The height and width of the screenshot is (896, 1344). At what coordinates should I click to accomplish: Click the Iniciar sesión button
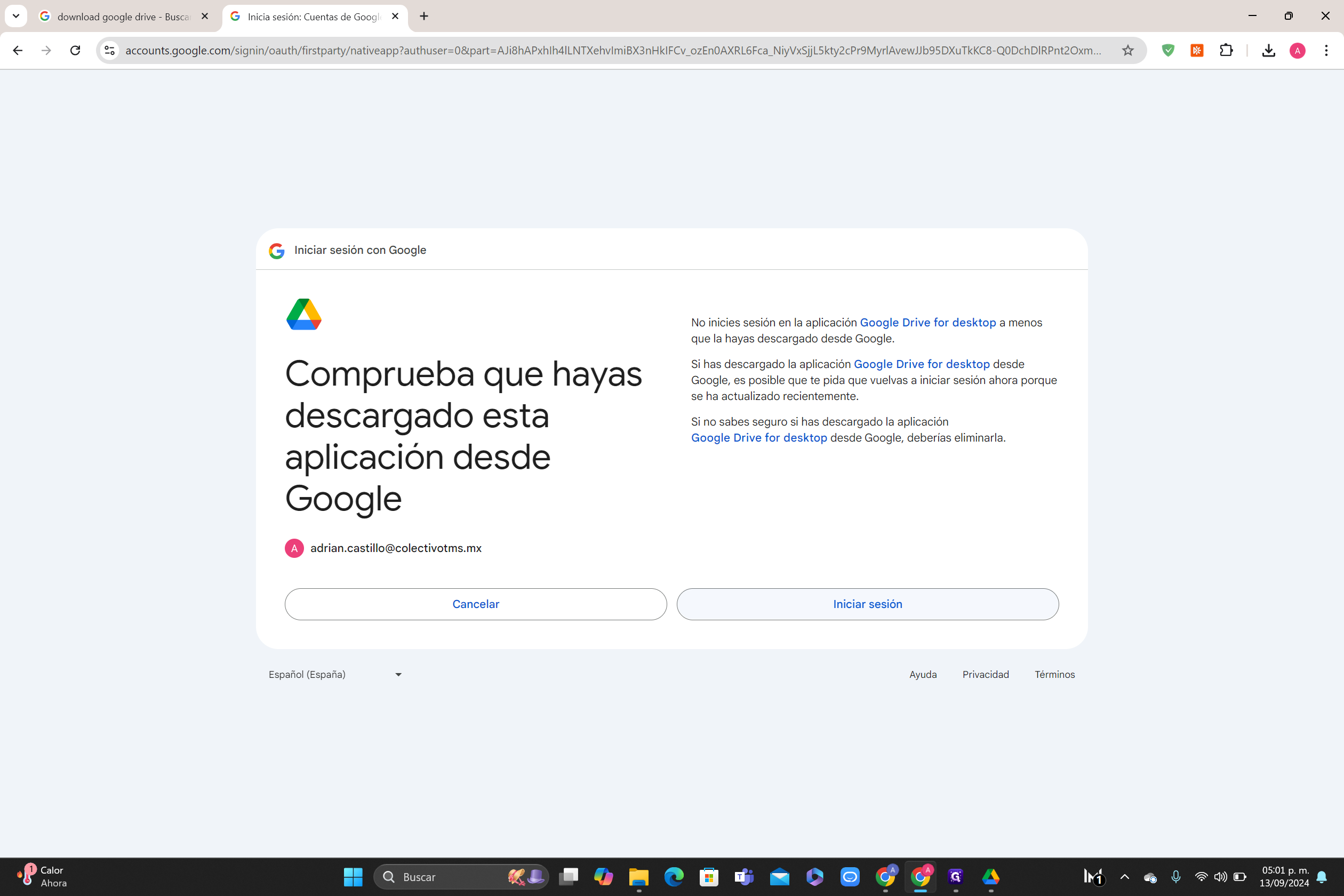[x=867, y=604]
